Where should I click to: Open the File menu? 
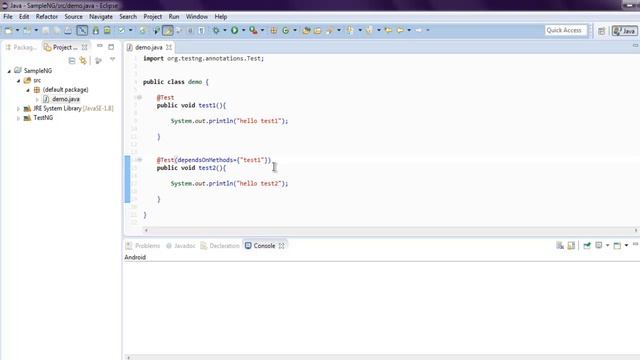(8, 17)
